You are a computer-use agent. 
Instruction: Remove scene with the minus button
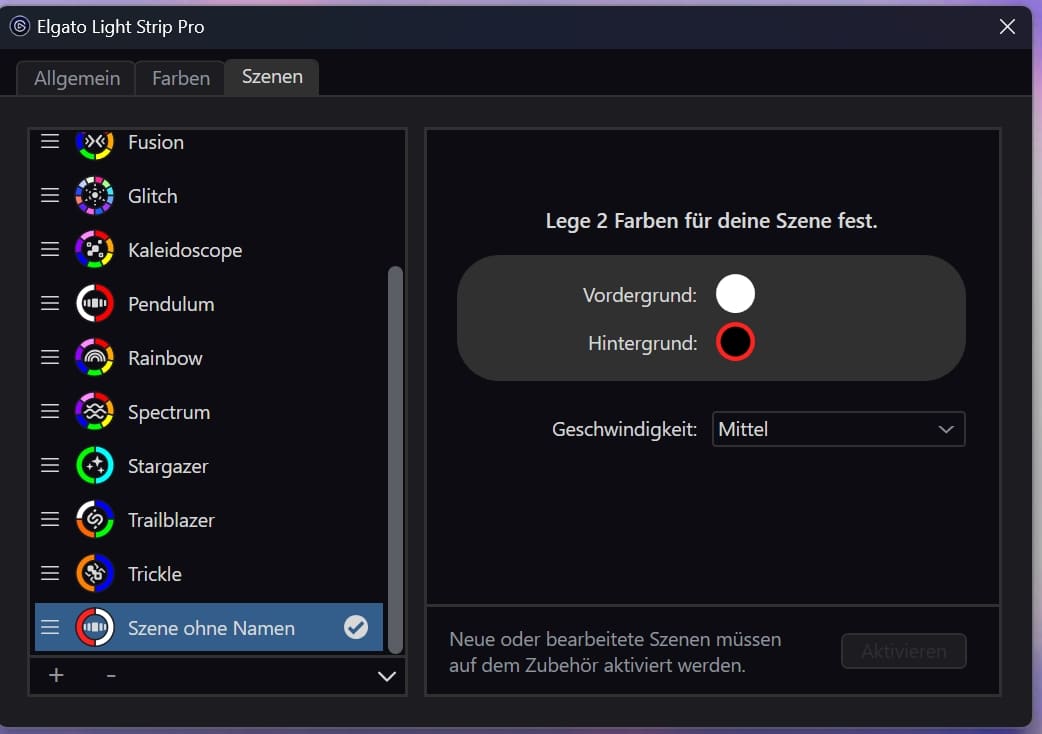111,676
